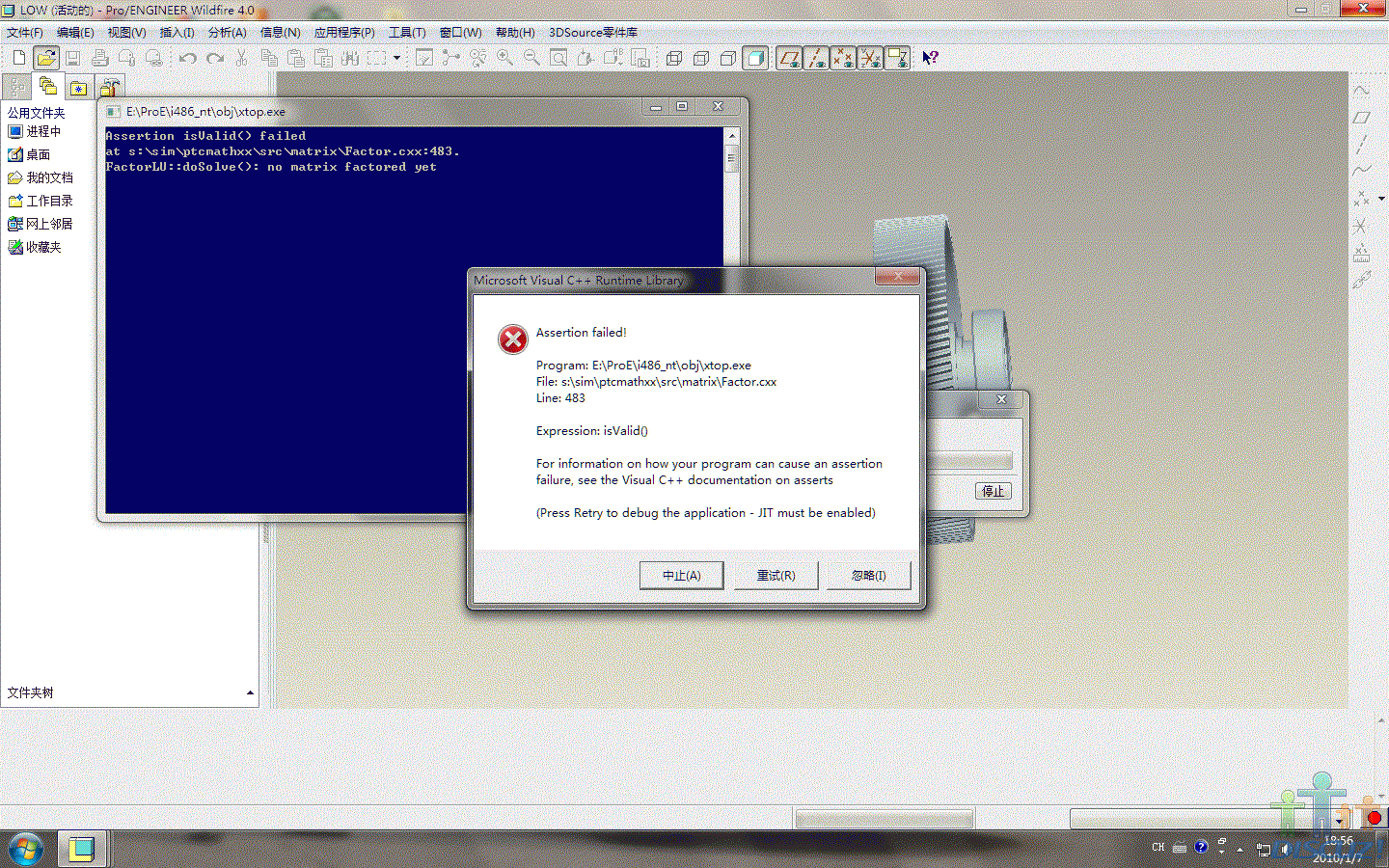Open the 文件(F) menu

click(x=25, y=33)
